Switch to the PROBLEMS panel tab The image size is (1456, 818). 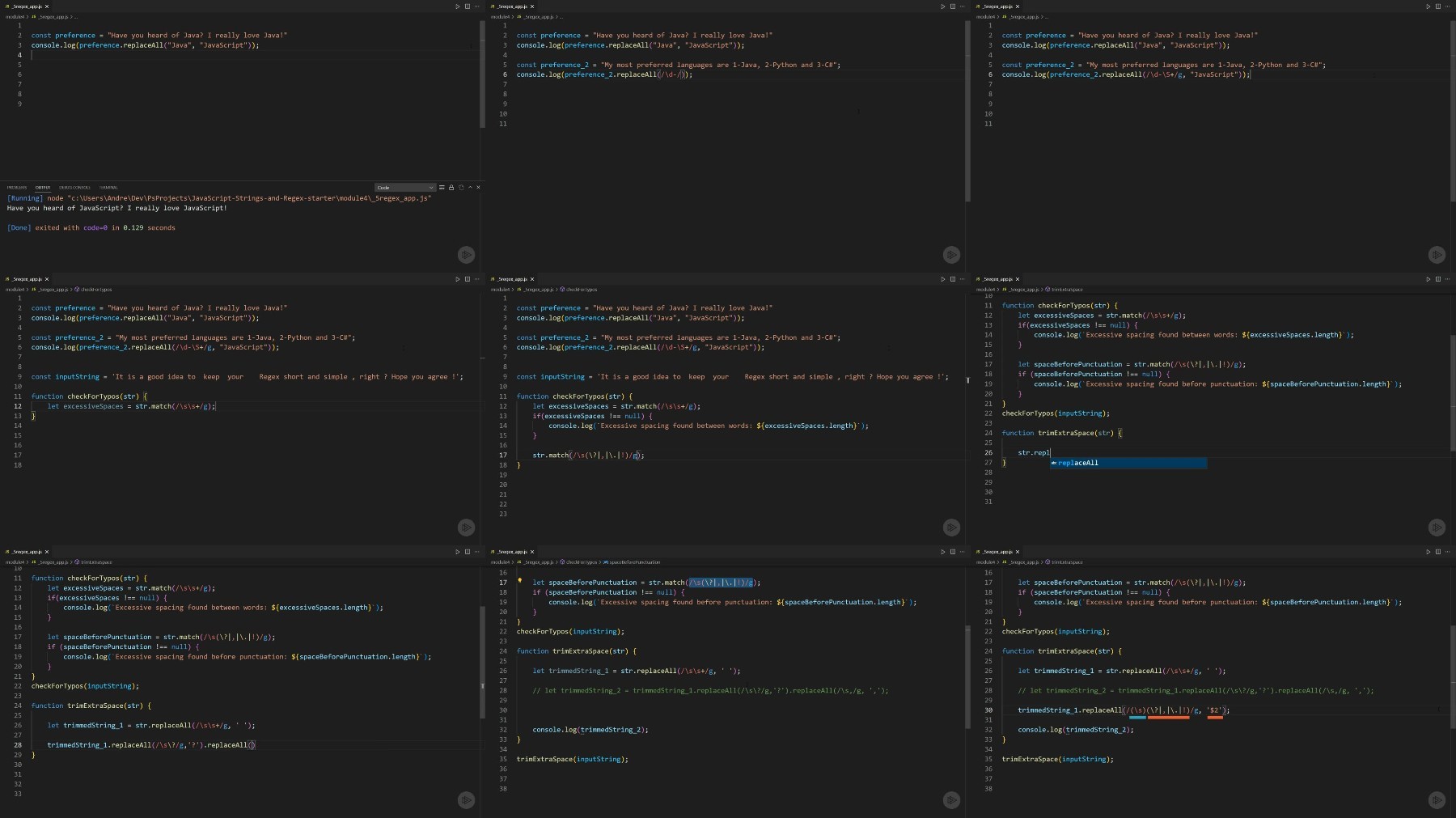(17, 187)
